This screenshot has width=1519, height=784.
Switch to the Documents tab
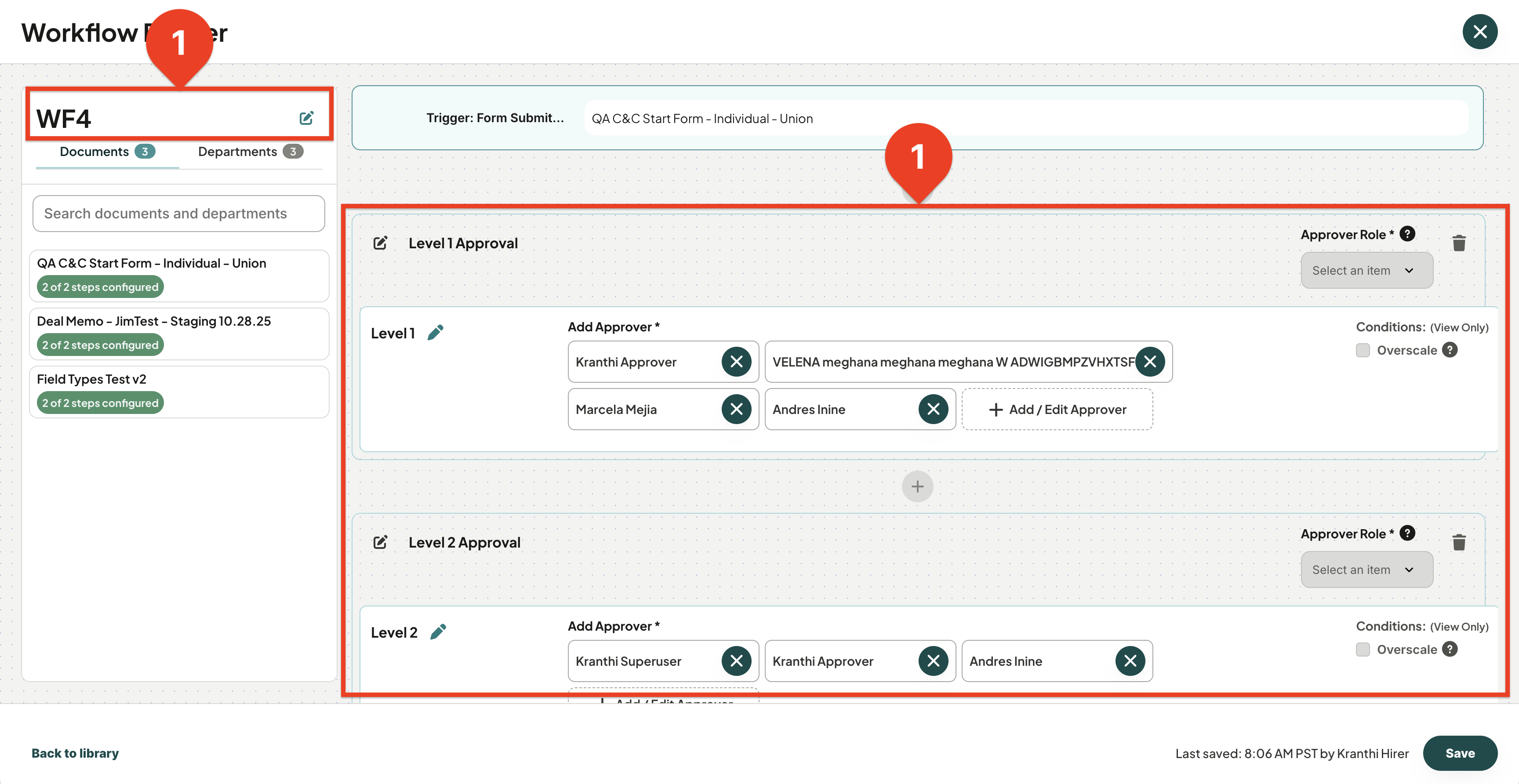point(107,152)
